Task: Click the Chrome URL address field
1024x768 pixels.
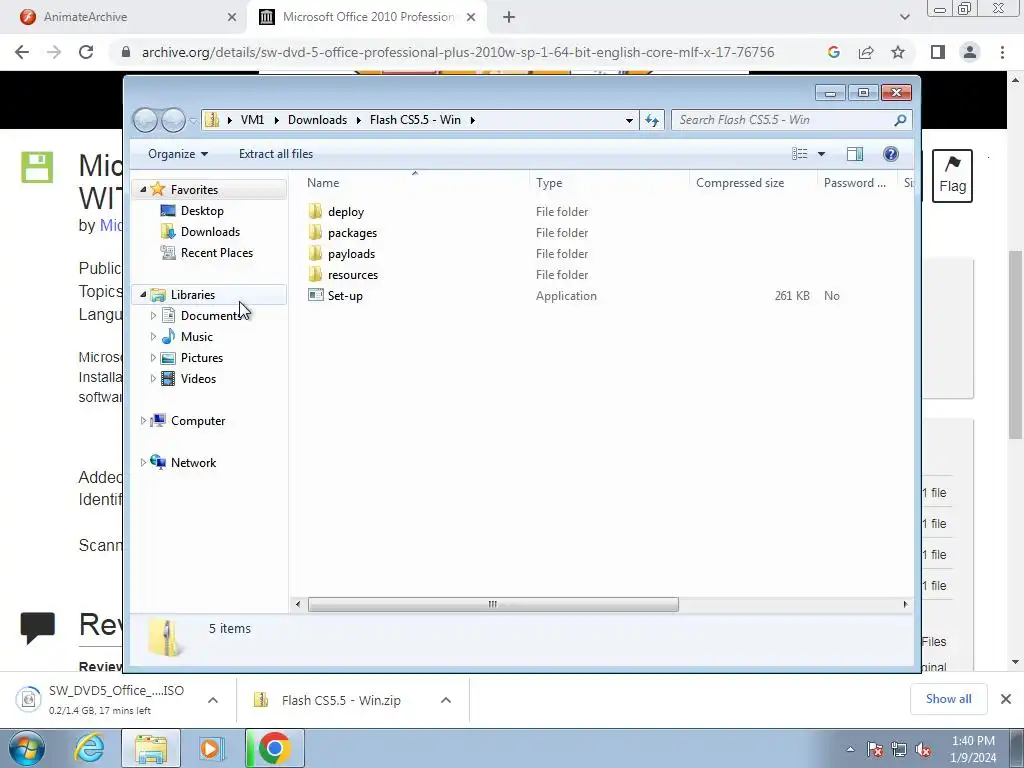Action: tap(457, 52)
